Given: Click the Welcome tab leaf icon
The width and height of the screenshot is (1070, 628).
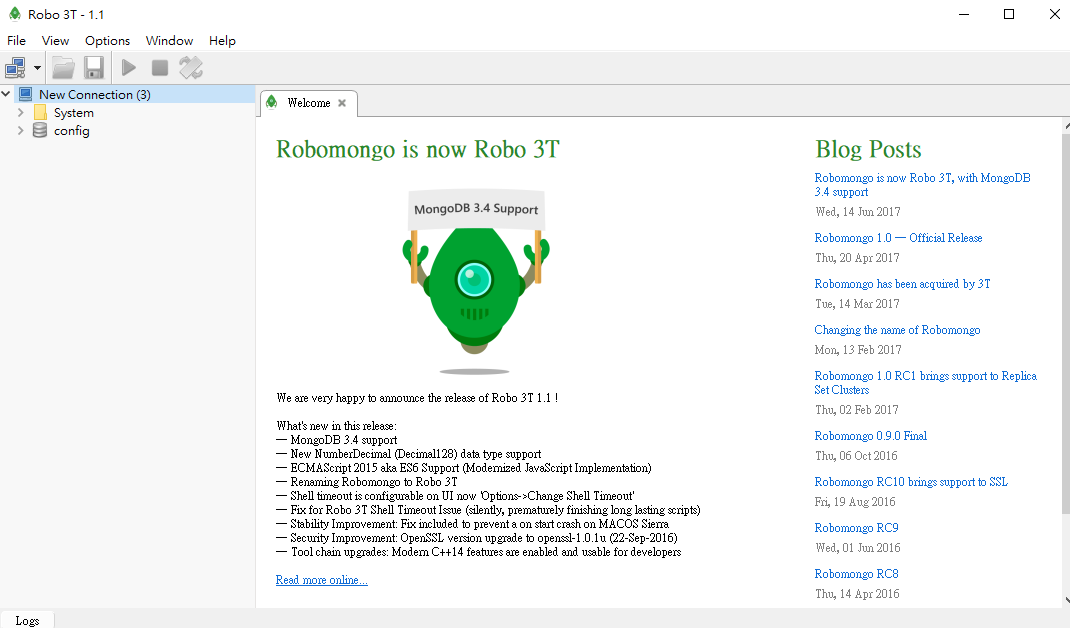Looking at the screenshot, I should [272, 102].
